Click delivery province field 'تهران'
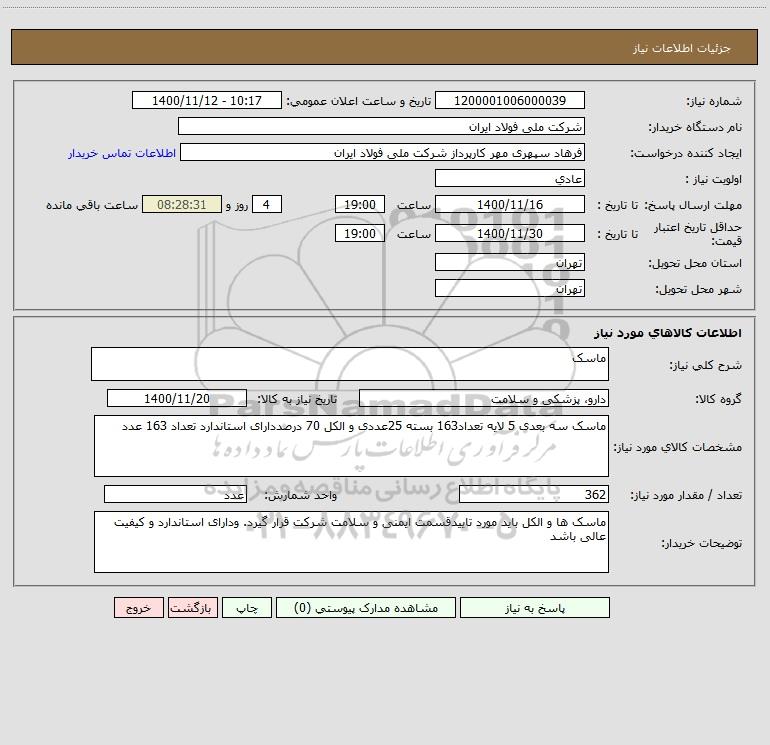Screen dimensions: 770x745 pyautogui.click(x=510, y=262)
